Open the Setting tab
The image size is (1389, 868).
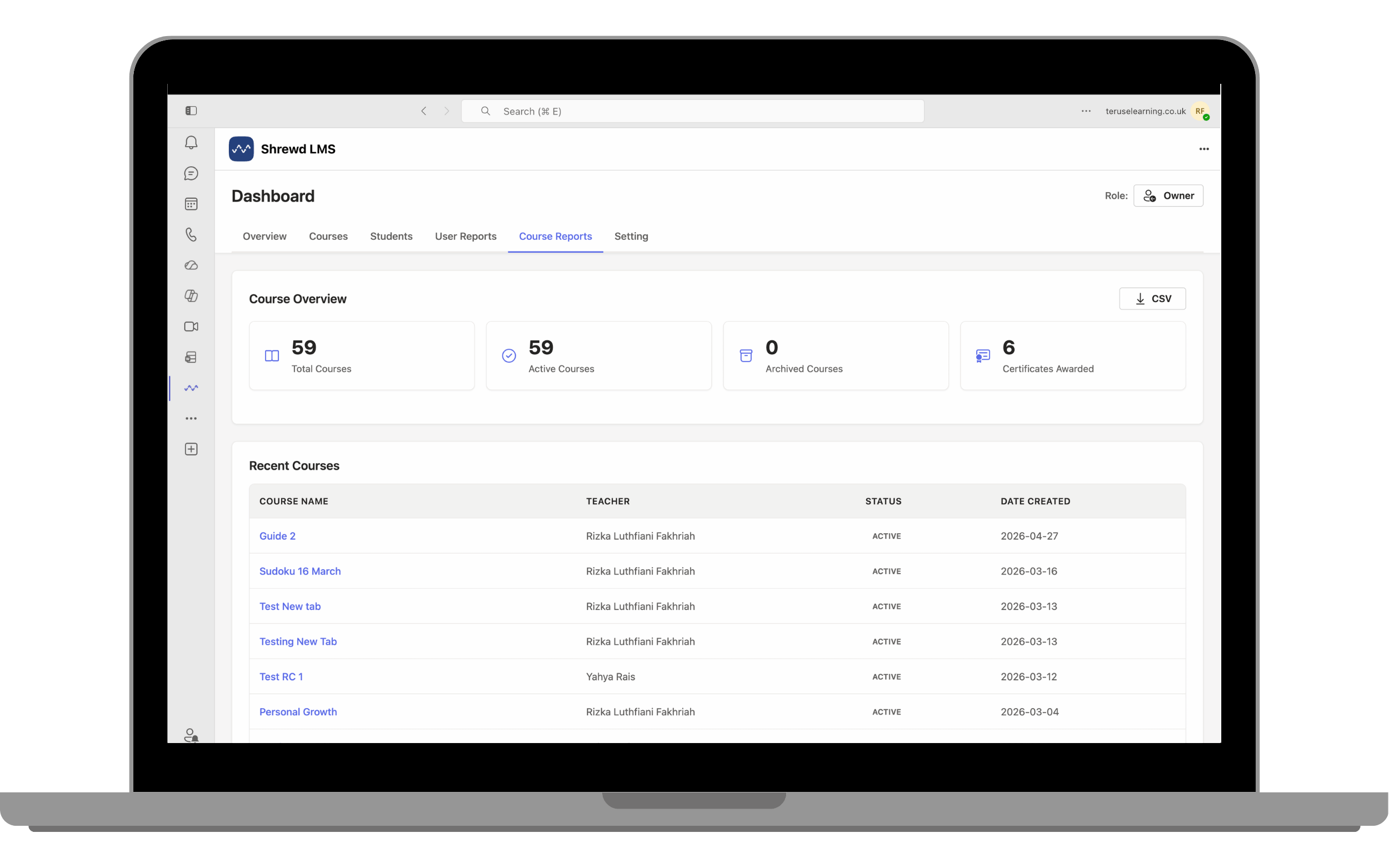tap(631, 236)
